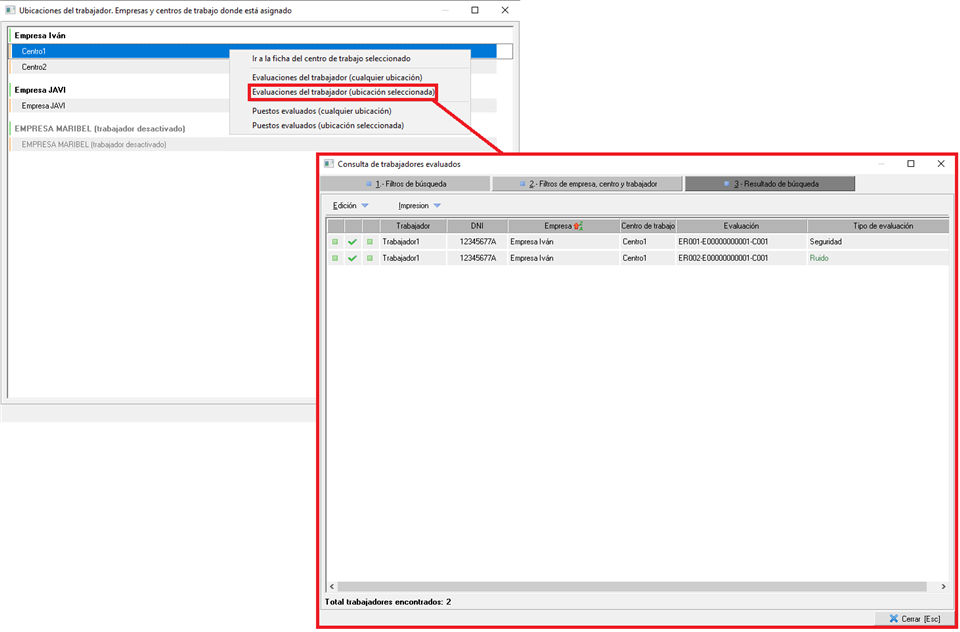Expand the Impresion dropdown menu

click(419, 205)
